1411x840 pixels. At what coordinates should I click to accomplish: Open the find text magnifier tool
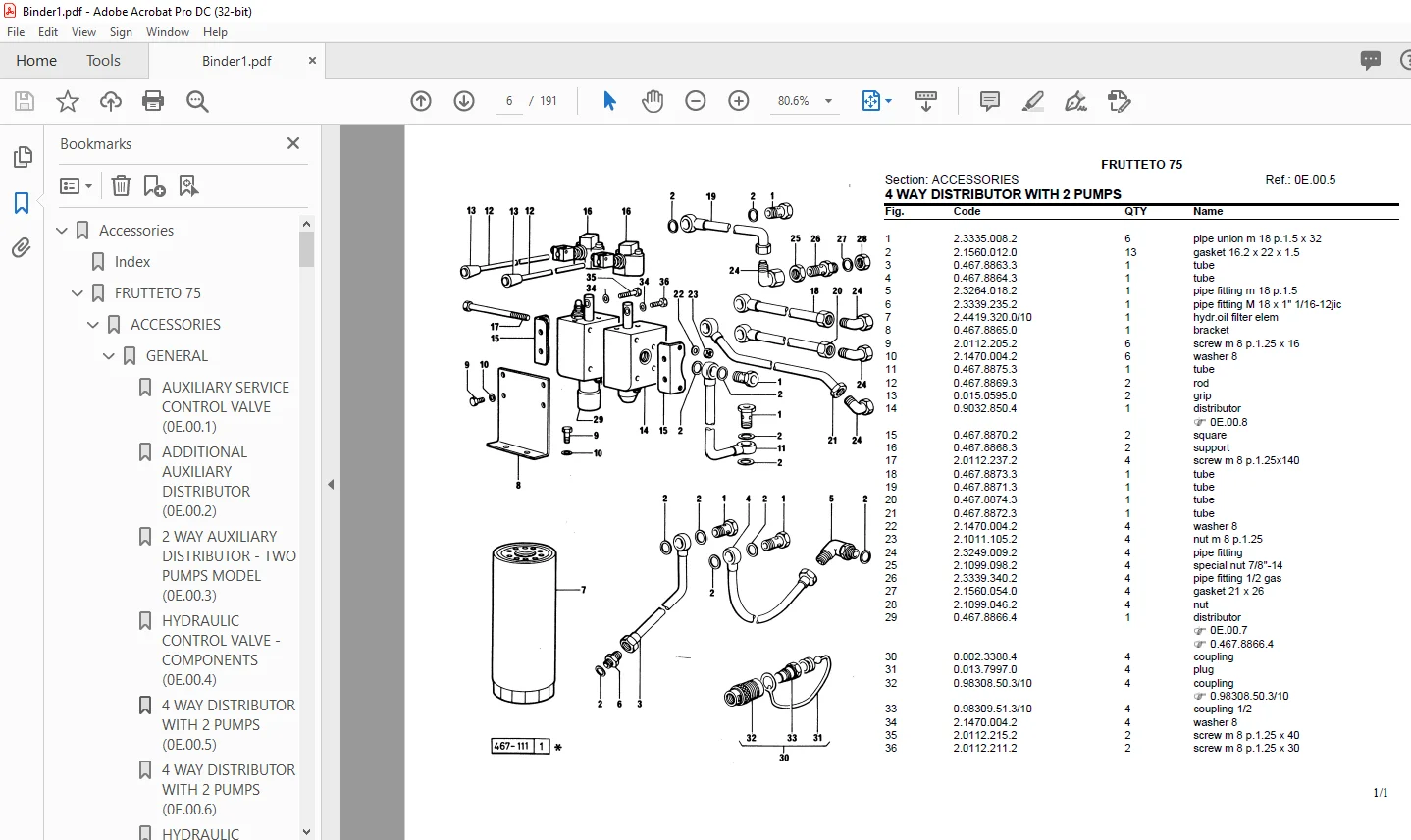pyautogui.click(x=197, y=101)
